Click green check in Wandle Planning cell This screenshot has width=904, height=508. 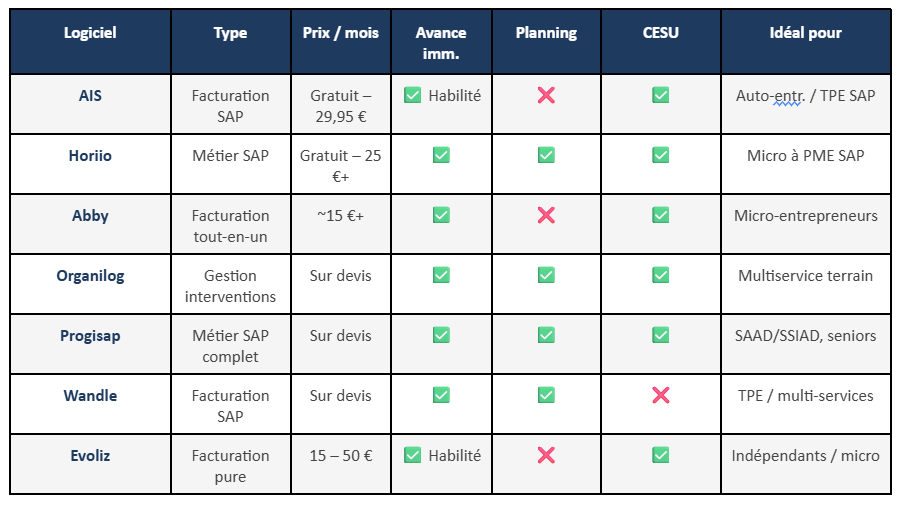tap(546, 395)
